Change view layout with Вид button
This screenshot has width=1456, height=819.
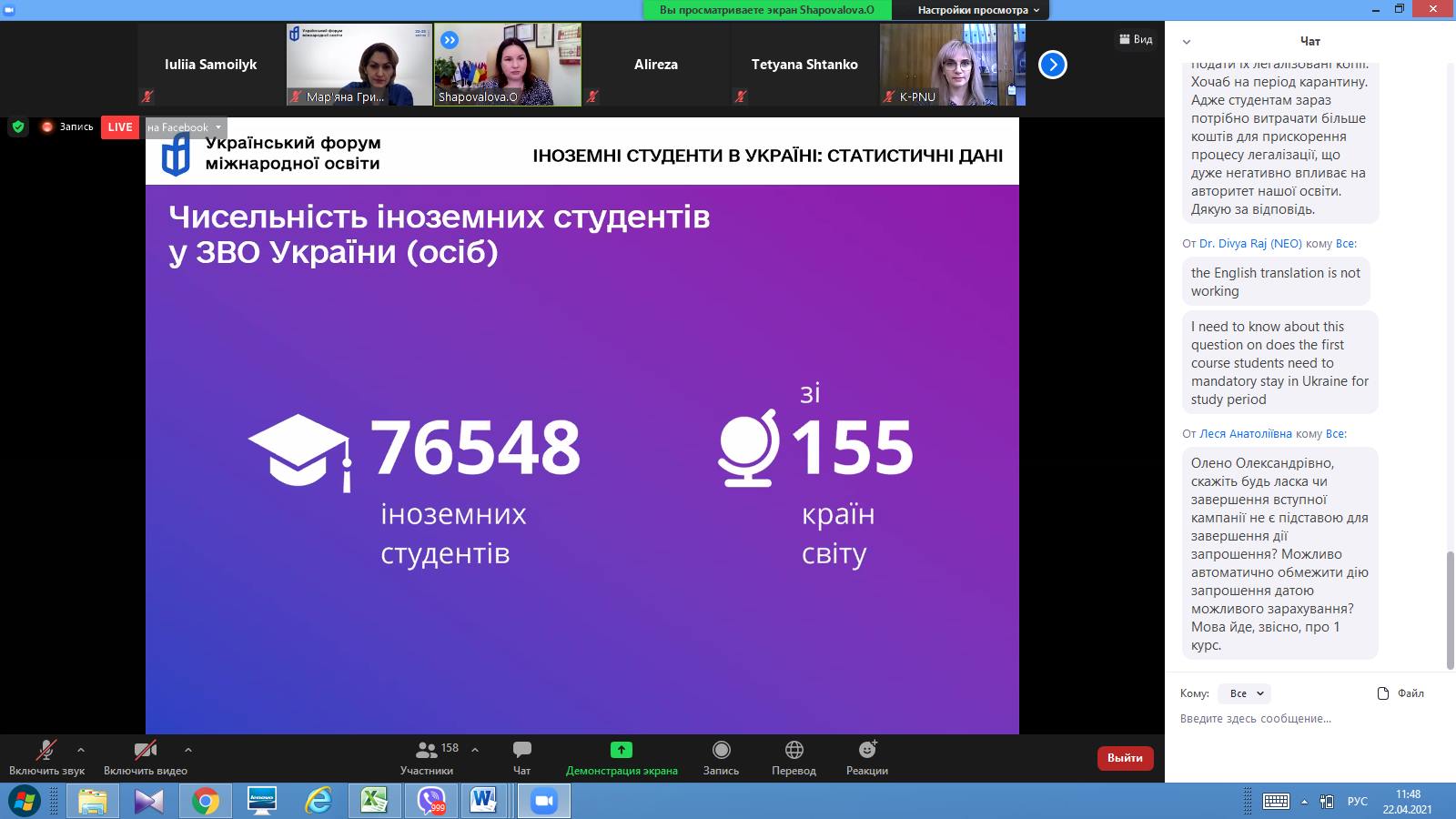1135,39
